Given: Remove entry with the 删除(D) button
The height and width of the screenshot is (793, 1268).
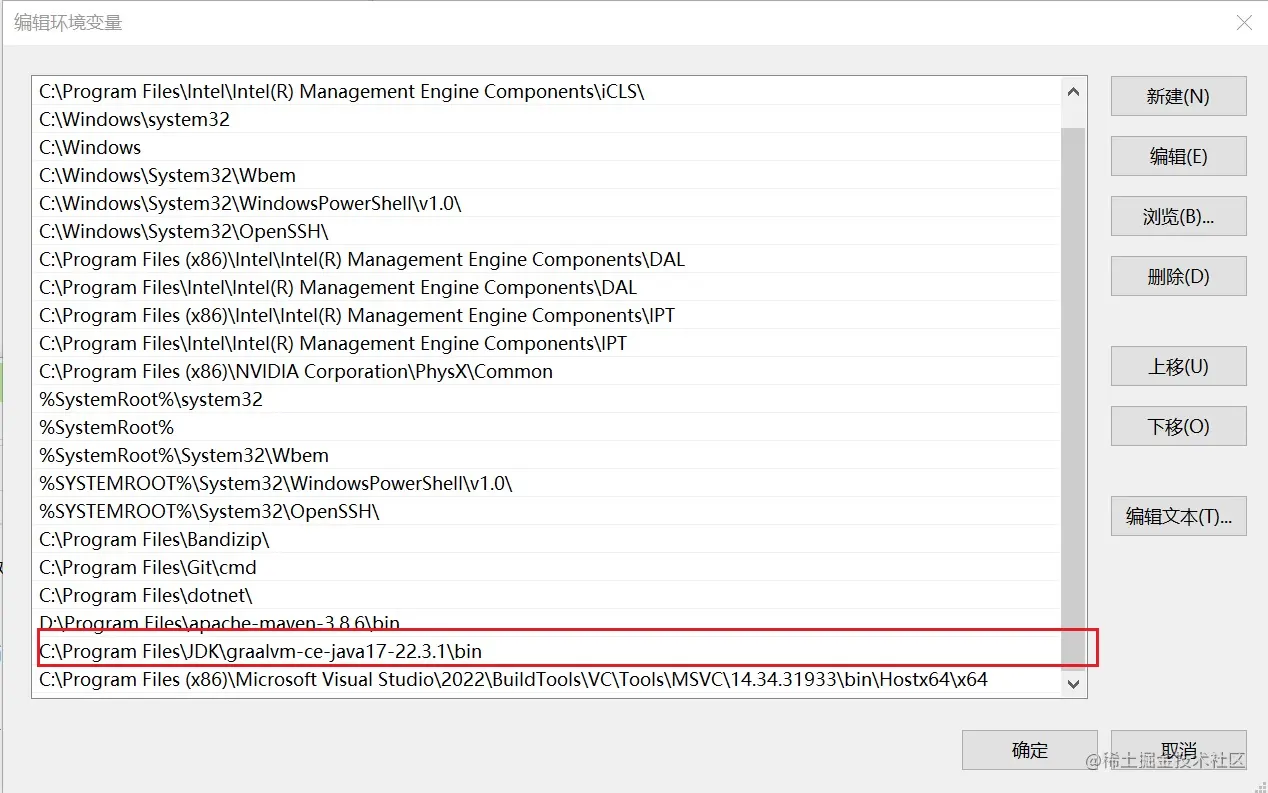Looking at the screenshot, I should tap(1178, 276).
